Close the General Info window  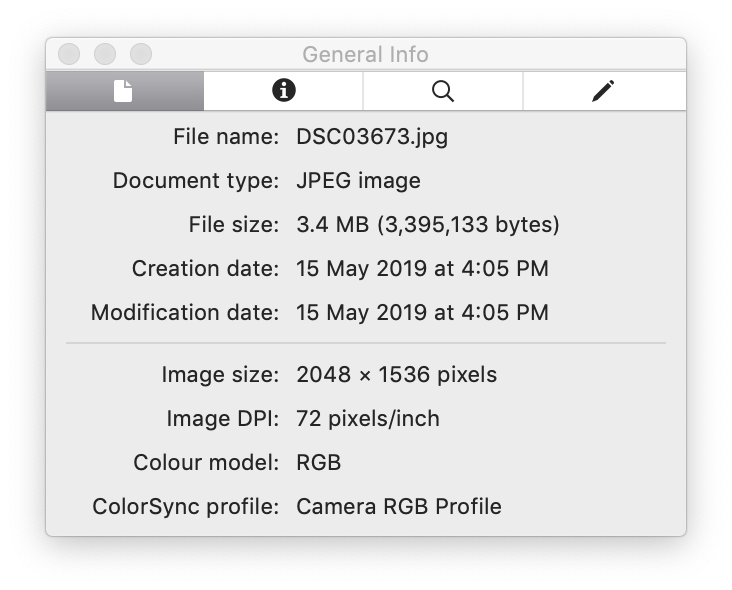pyautogui.click(x=69, y=54)
